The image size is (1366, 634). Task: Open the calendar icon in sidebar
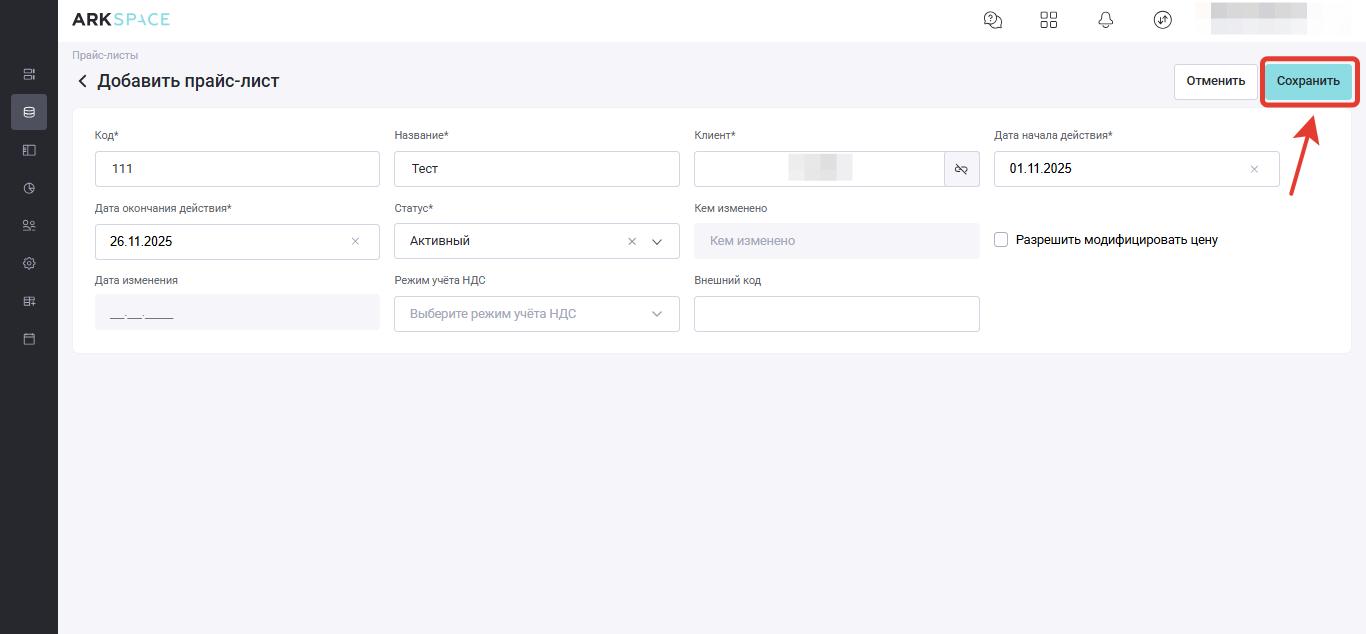click(29, 339)
